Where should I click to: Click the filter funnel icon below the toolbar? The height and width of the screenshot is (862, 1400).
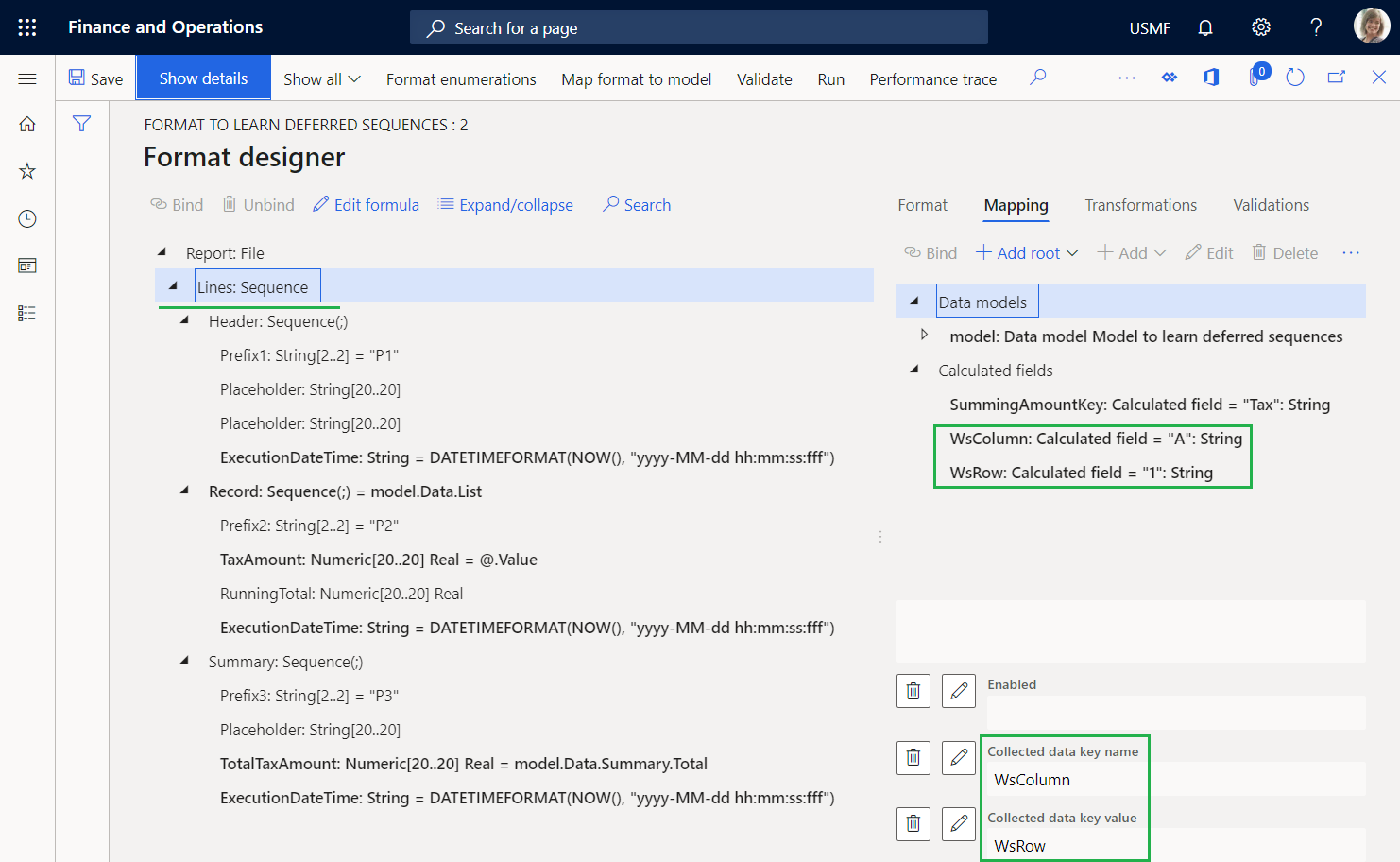click(82, 123)
